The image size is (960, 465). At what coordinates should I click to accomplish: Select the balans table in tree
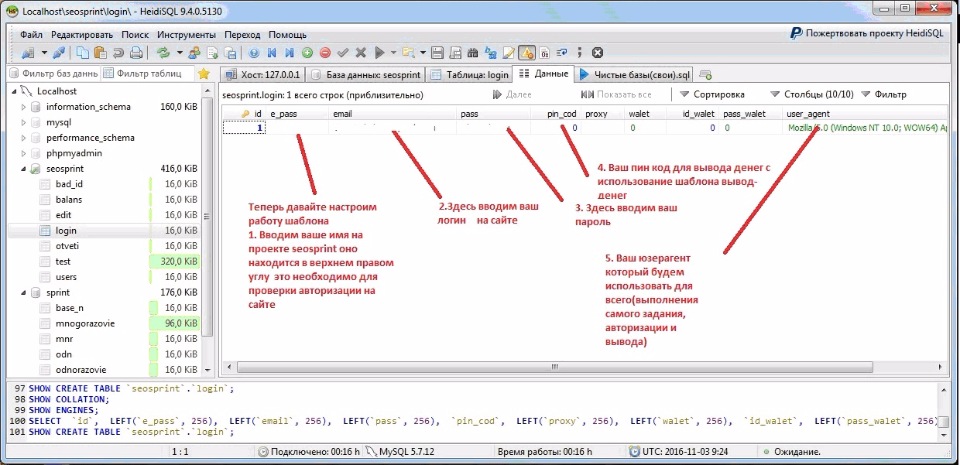click(x=69, y=199)
